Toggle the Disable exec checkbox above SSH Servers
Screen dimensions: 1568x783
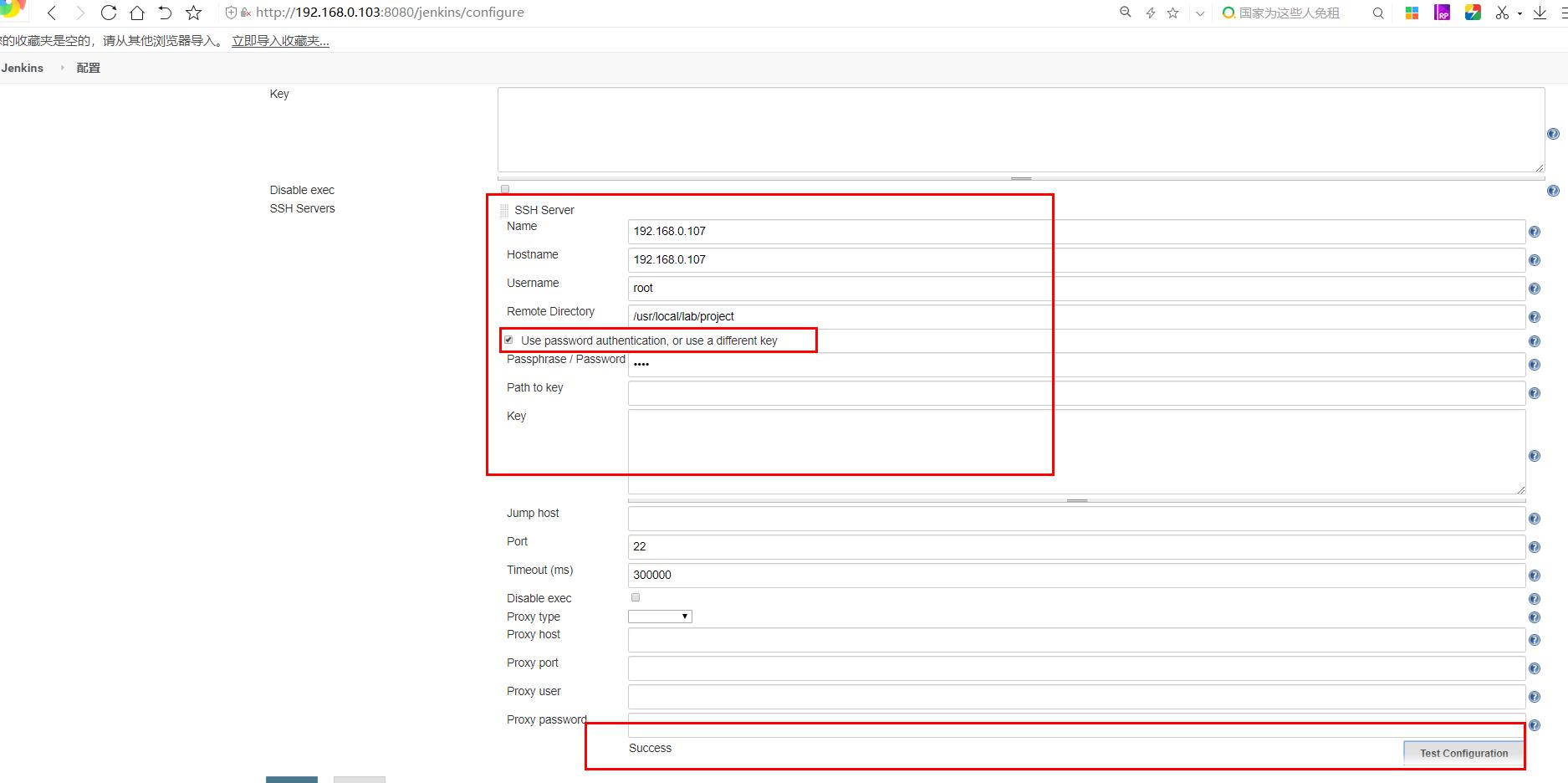[505, 189]
